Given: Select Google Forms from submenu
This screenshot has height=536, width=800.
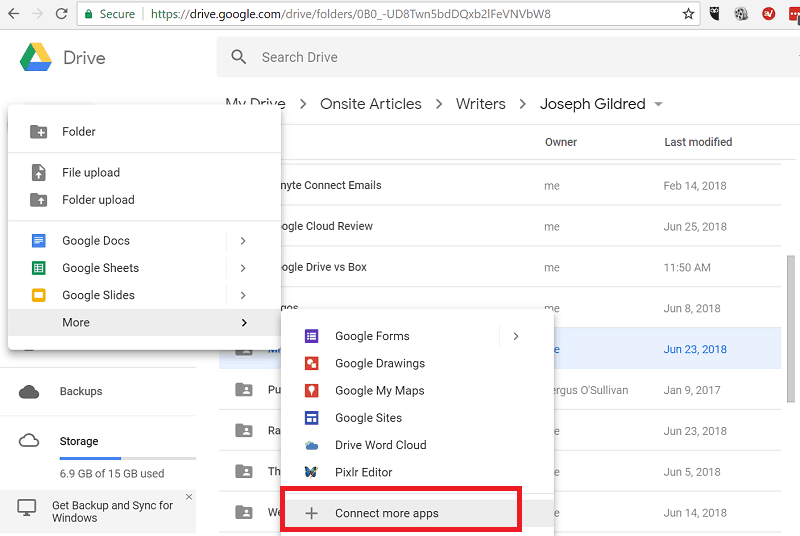Looking at the screenshot, I should [x=417, y=336].
